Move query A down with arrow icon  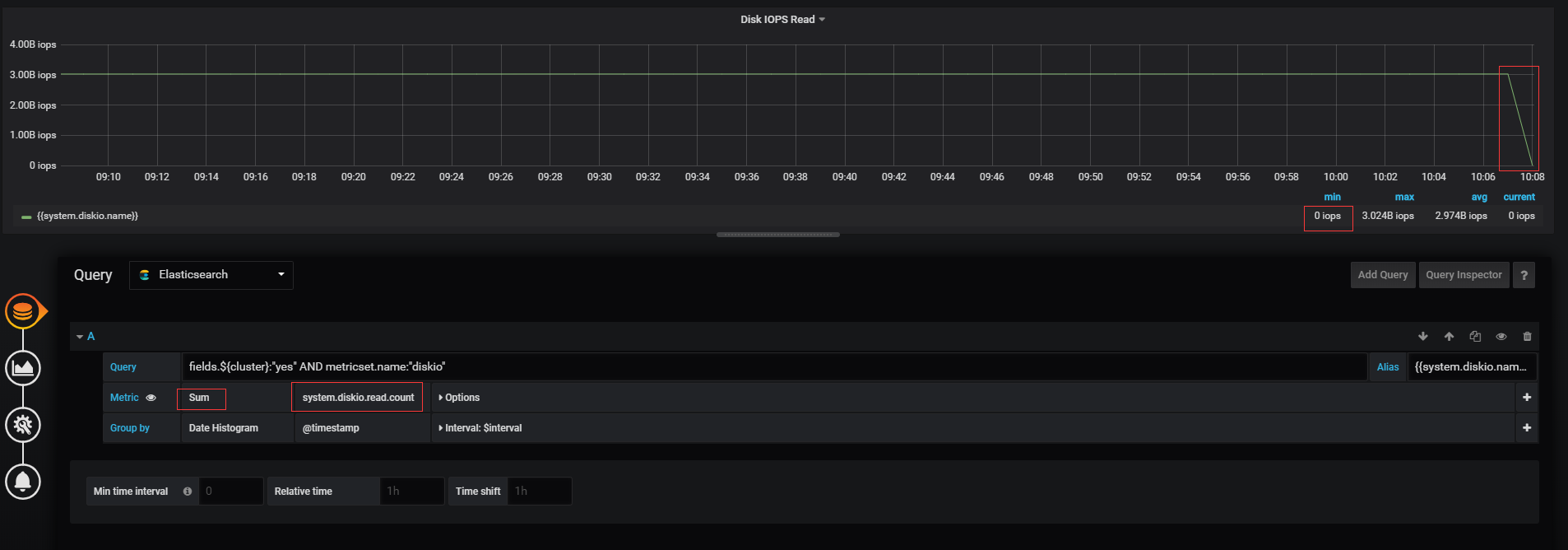click(x=1423, y=337)
